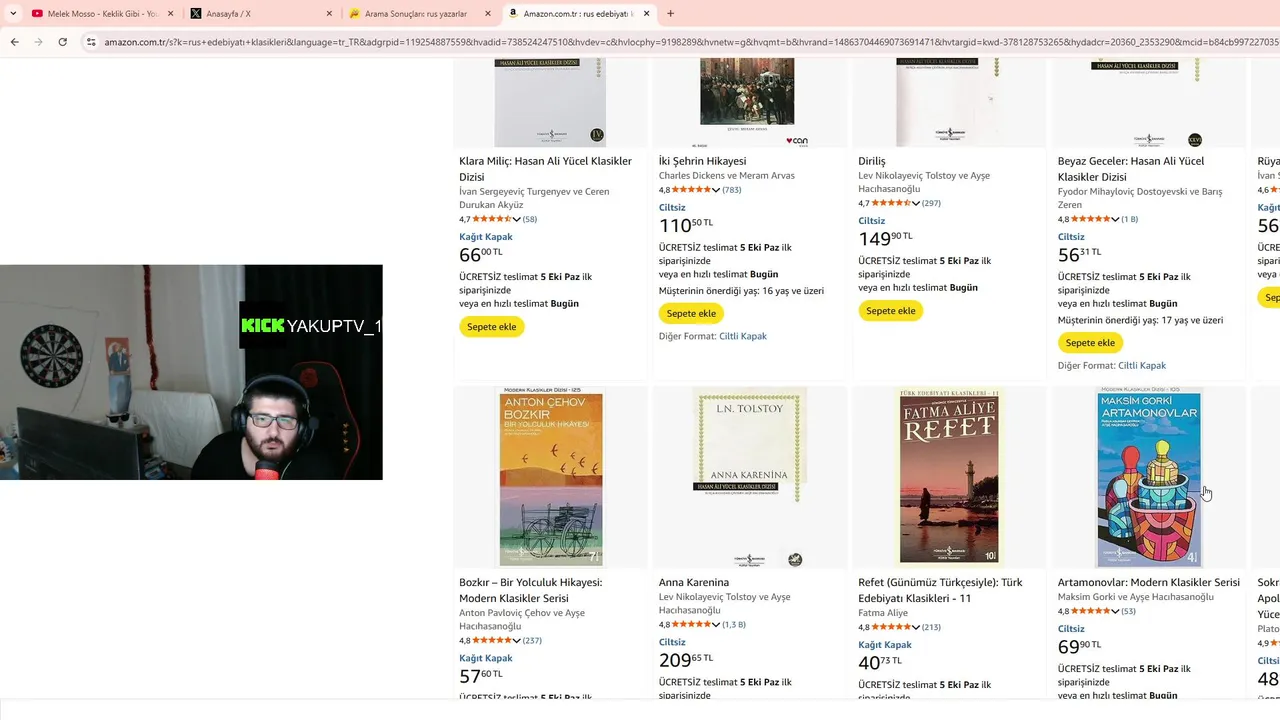Open the tab search chevron button
Viewport: 1280px width, 720px height.
pyautogui.click(x=13, y=14)
